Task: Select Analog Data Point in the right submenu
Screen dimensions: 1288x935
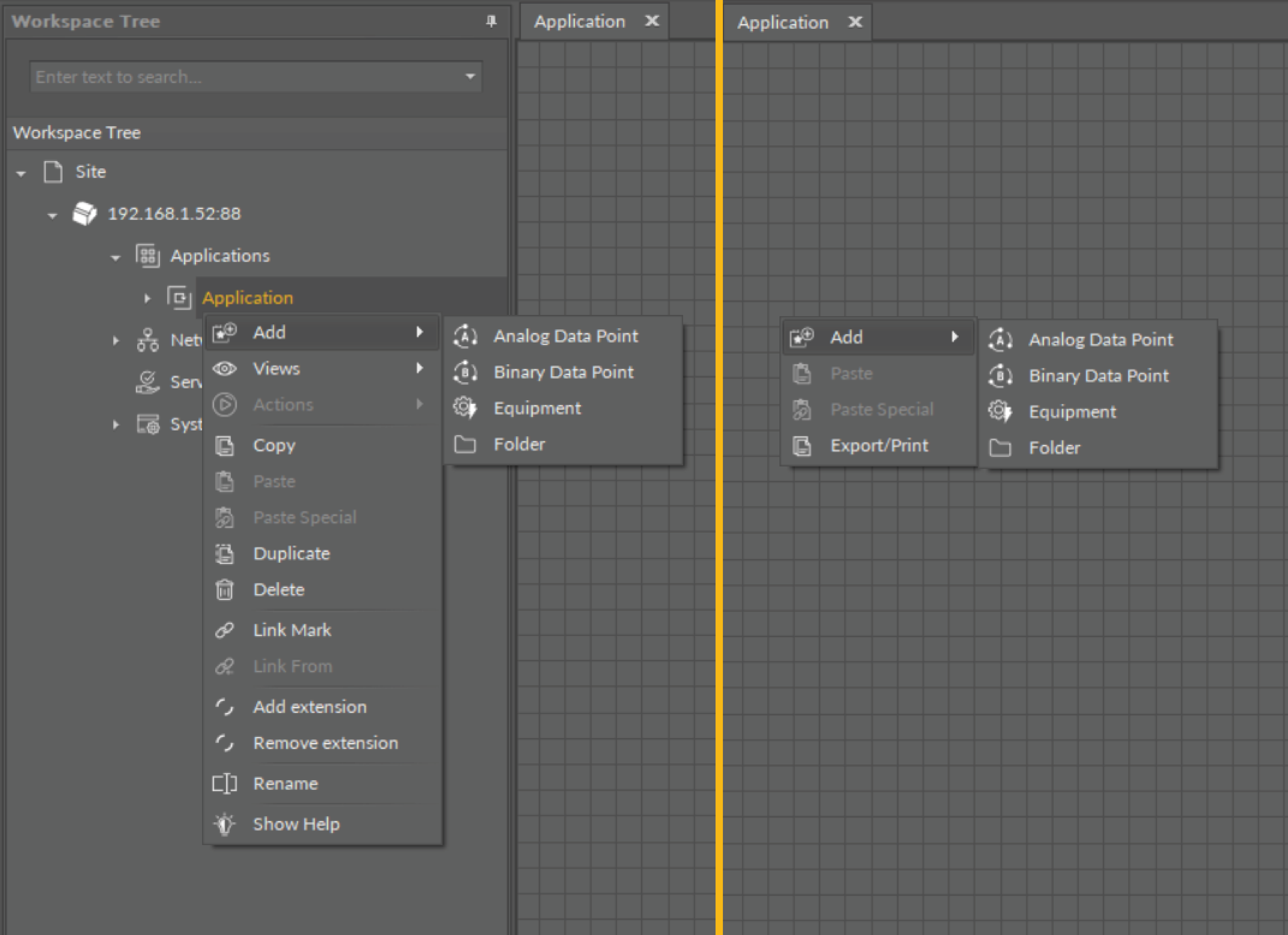Action: (x=1100, y=339)
